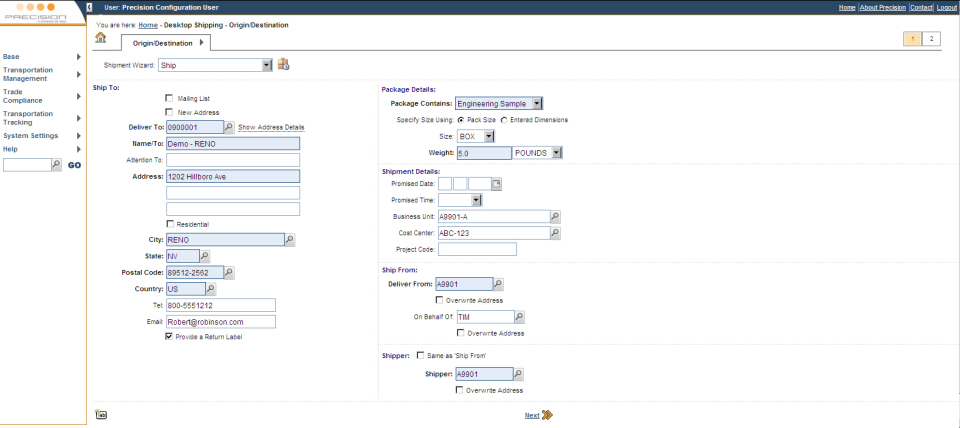Viewport: 960px width, 428px height.
Task: Go to page 1 step button
Action: (913, 39)
